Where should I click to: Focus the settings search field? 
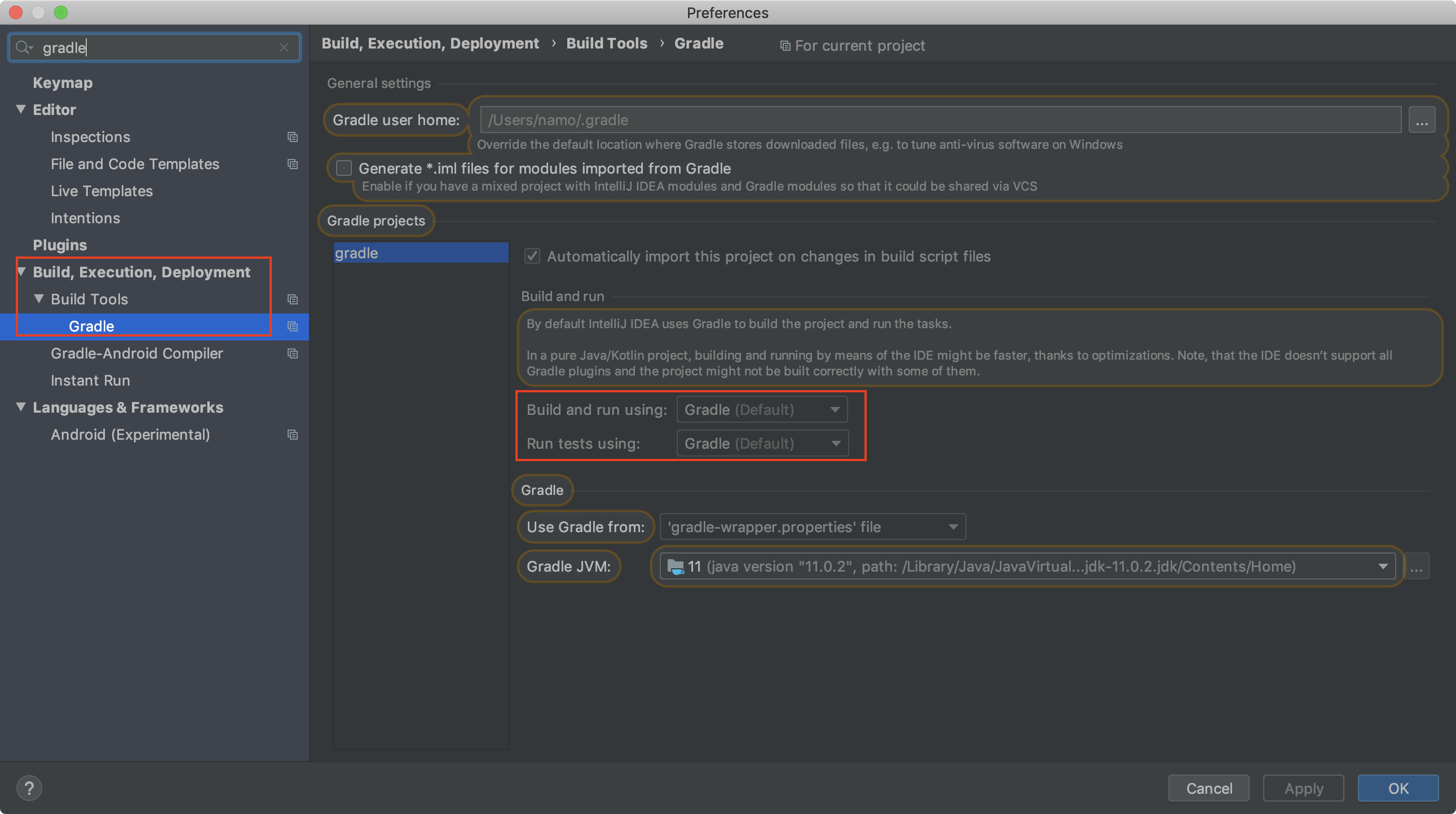[x=155, y=47]
